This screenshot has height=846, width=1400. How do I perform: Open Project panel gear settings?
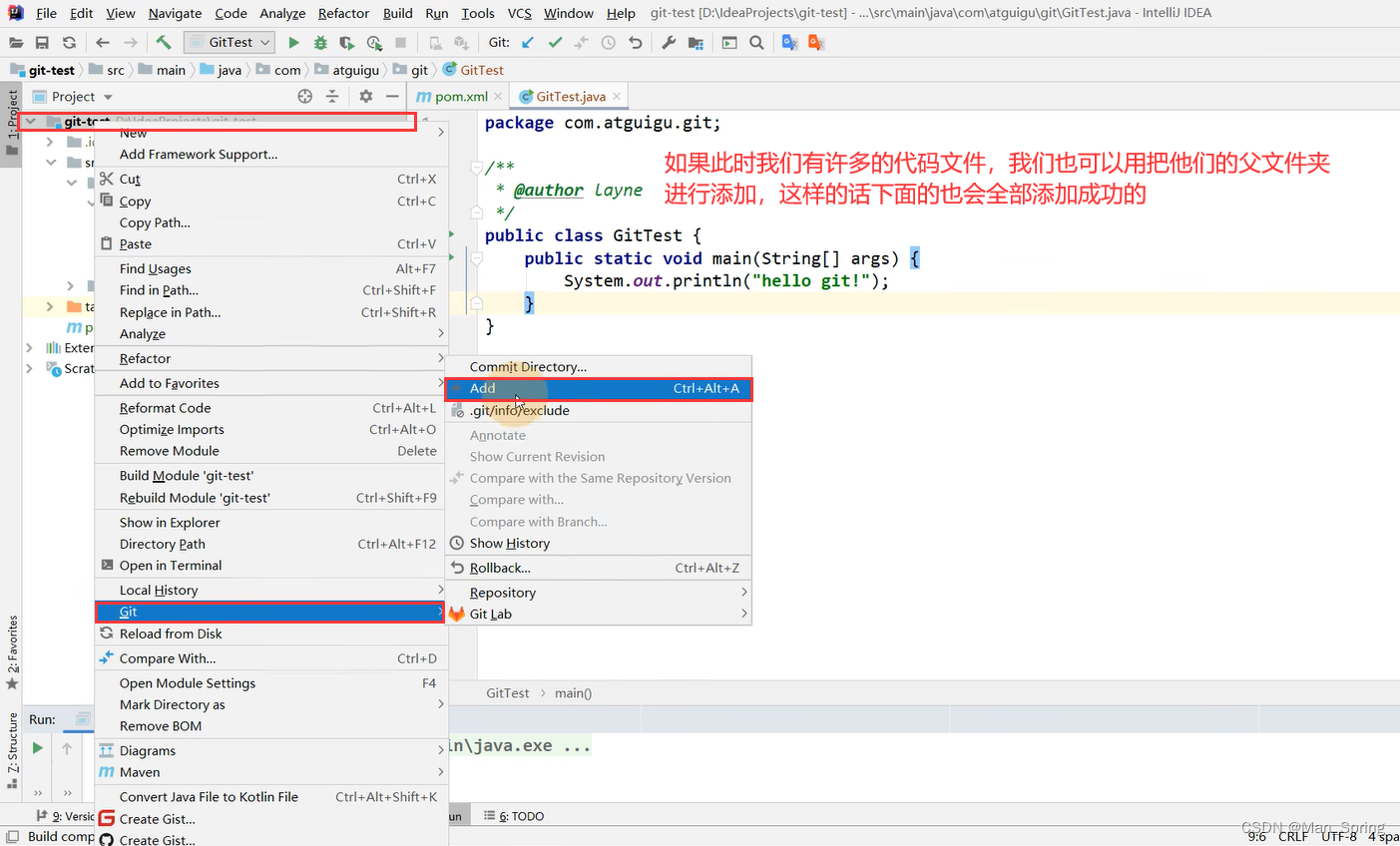click(366, 97)
